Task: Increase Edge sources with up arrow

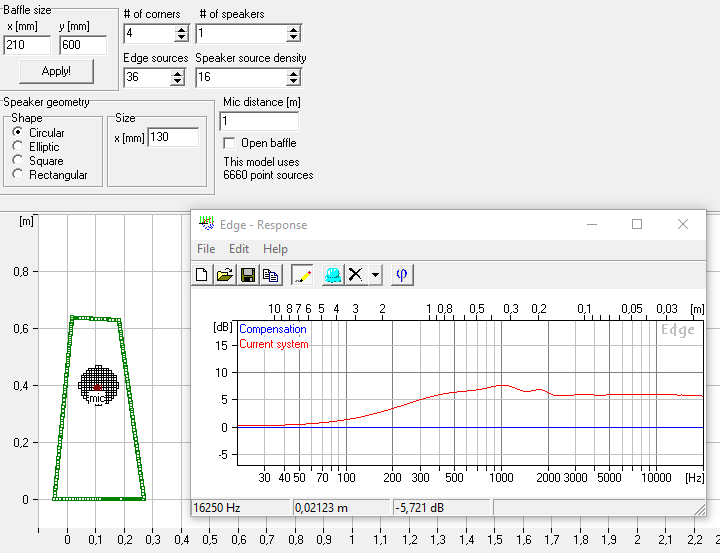Action: tap(177, 73)
